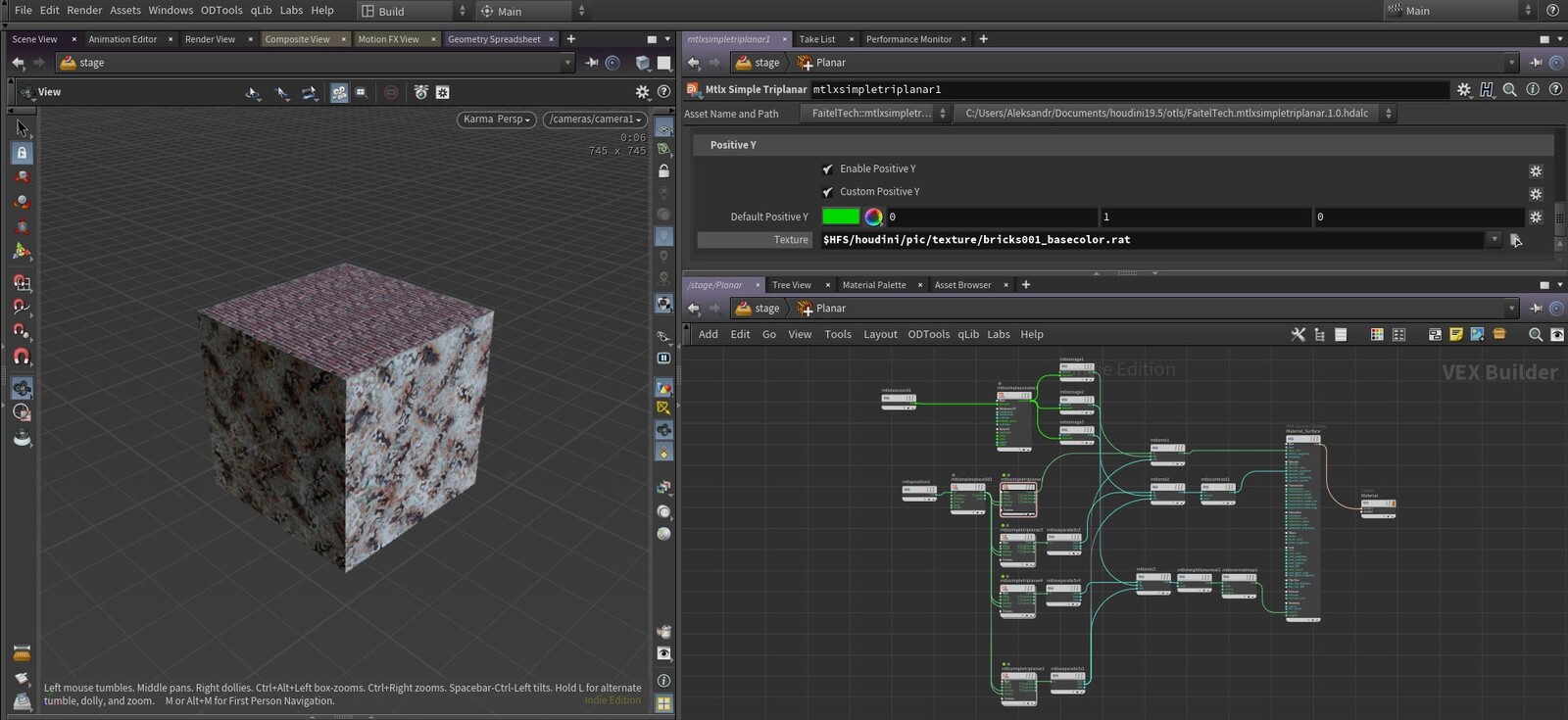The height and width of the screenshot is (720, 1568).
Task: Go back in Scene View path bar
Action: click(18, 63)
